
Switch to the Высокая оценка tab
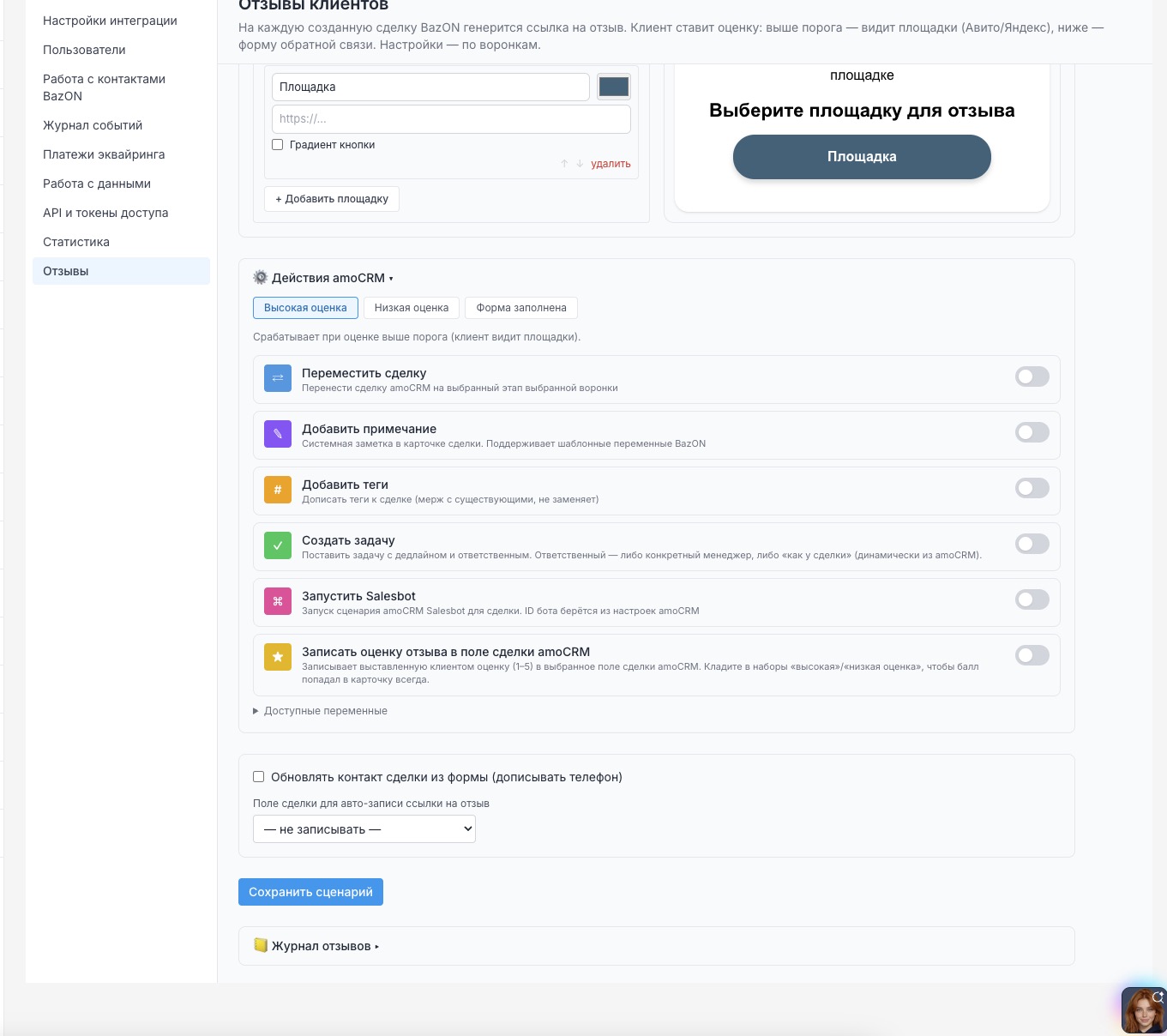305,308
